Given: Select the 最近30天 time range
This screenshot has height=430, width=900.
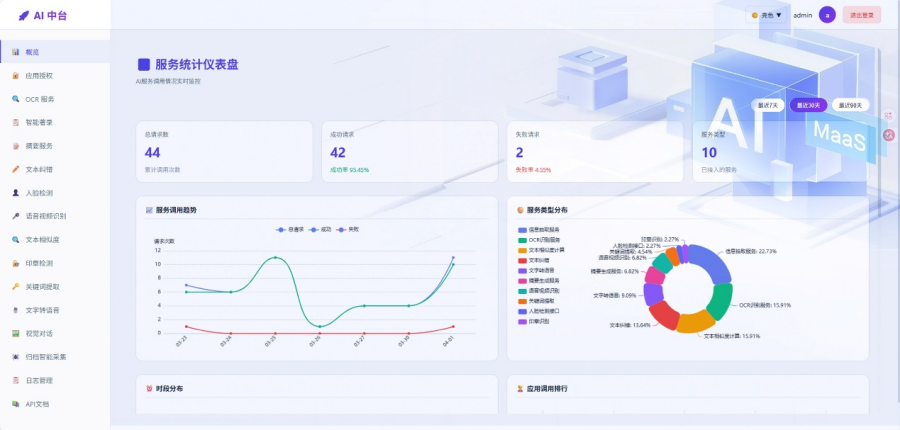Looking at the screenshot, I should (x=808, y=105).
